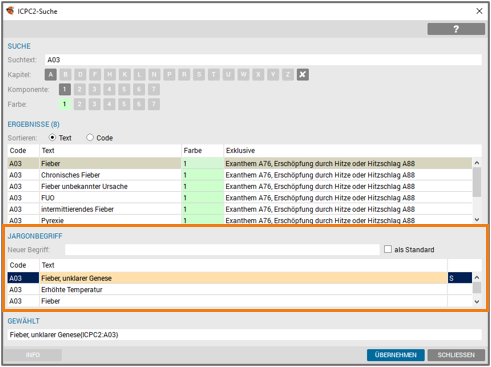Select the FUO result row
The width and height of the screenshot is (491, 367).
pos(240,198)
